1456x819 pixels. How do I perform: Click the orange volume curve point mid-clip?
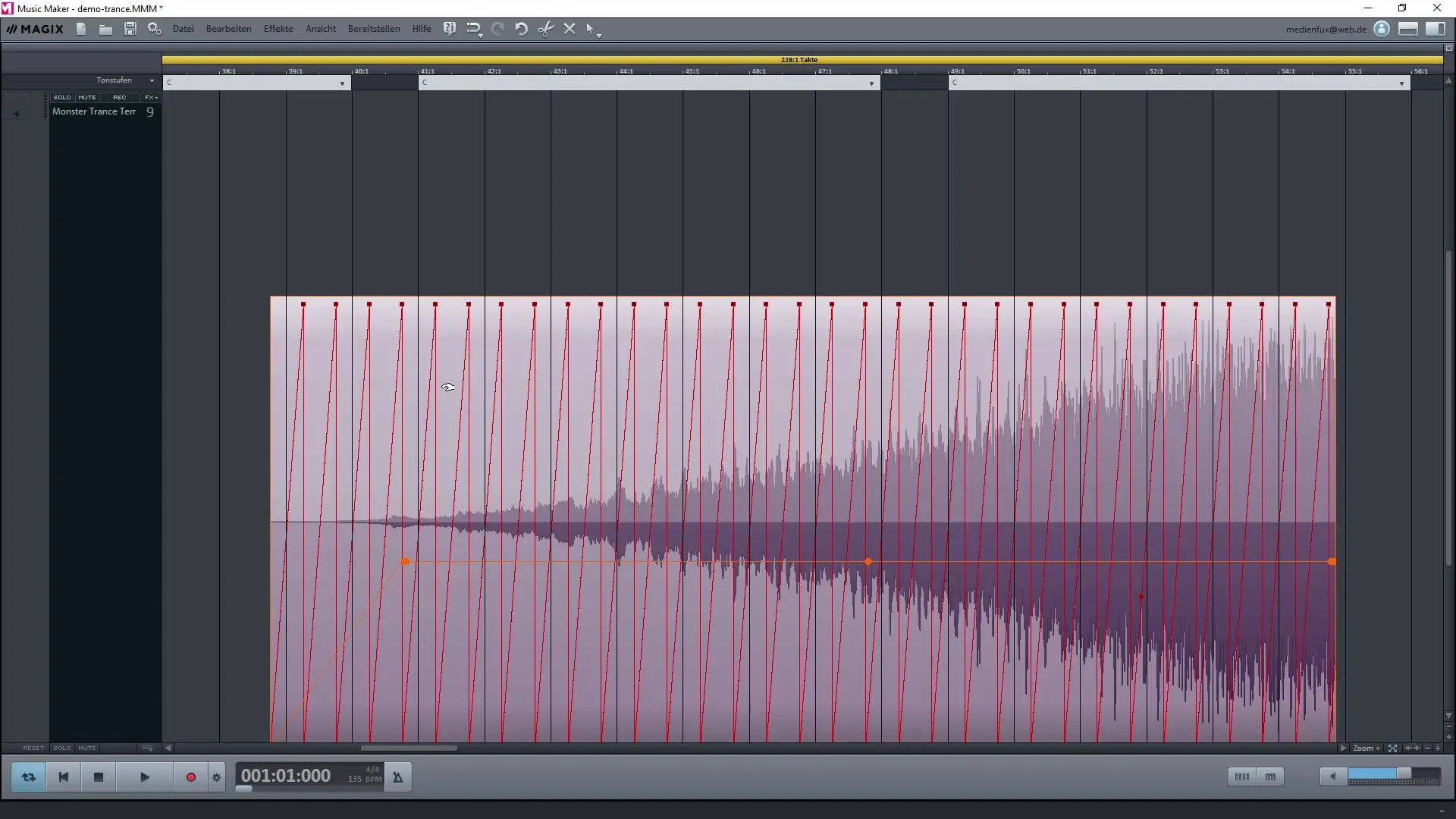tap(868, 562)
